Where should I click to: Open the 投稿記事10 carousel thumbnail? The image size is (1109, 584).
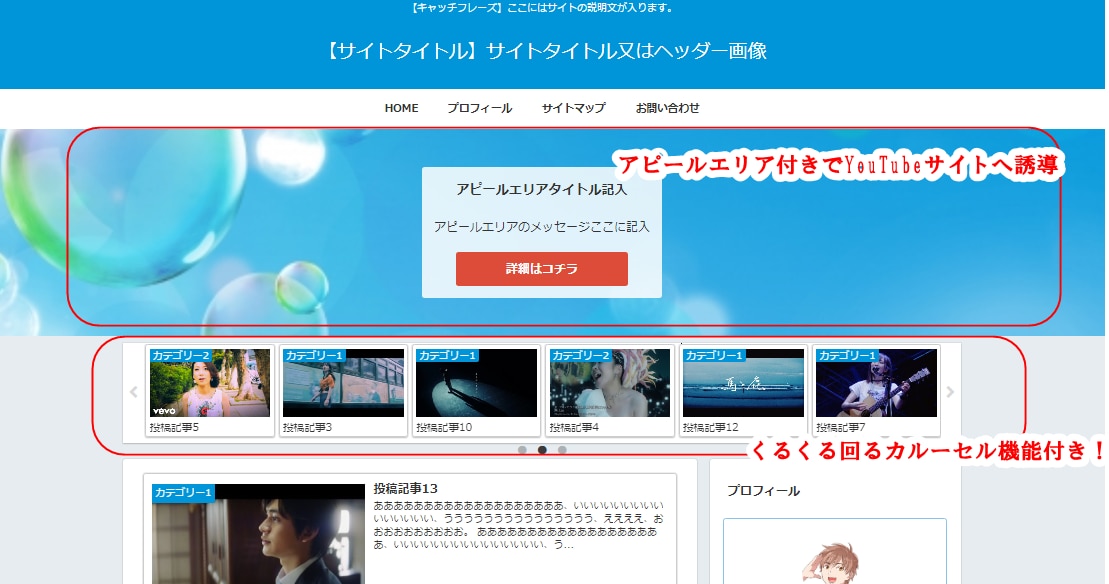coord(477,382)
